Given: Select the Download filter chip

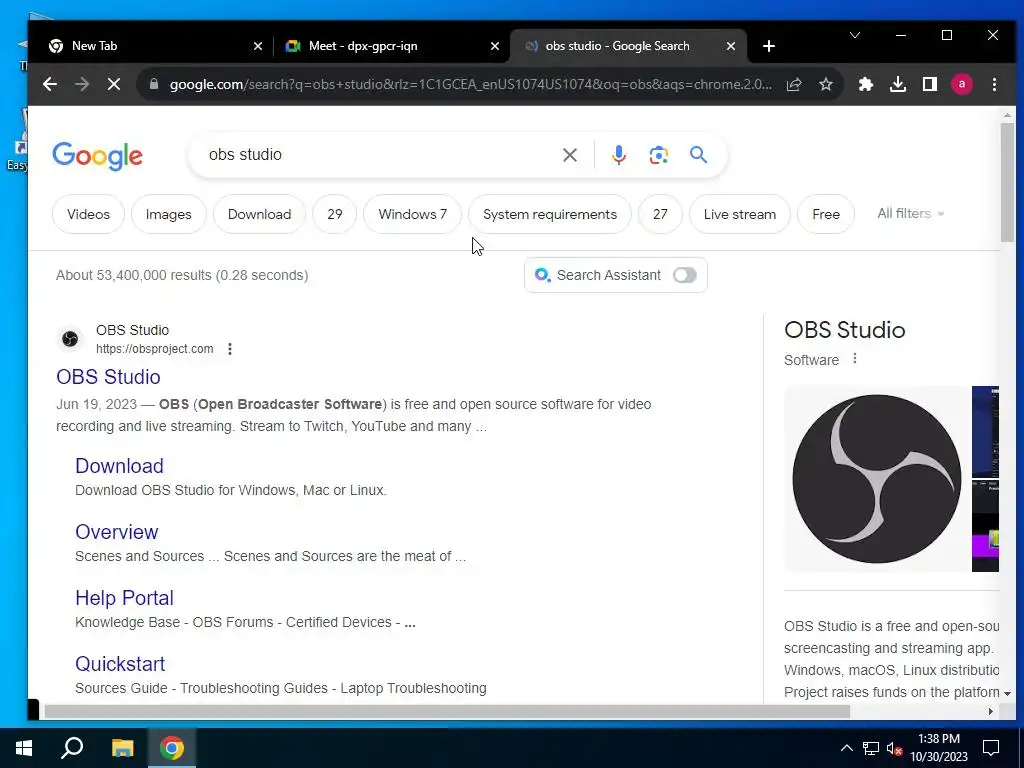Looking at the screenshot, I should [x=259, y=214].
